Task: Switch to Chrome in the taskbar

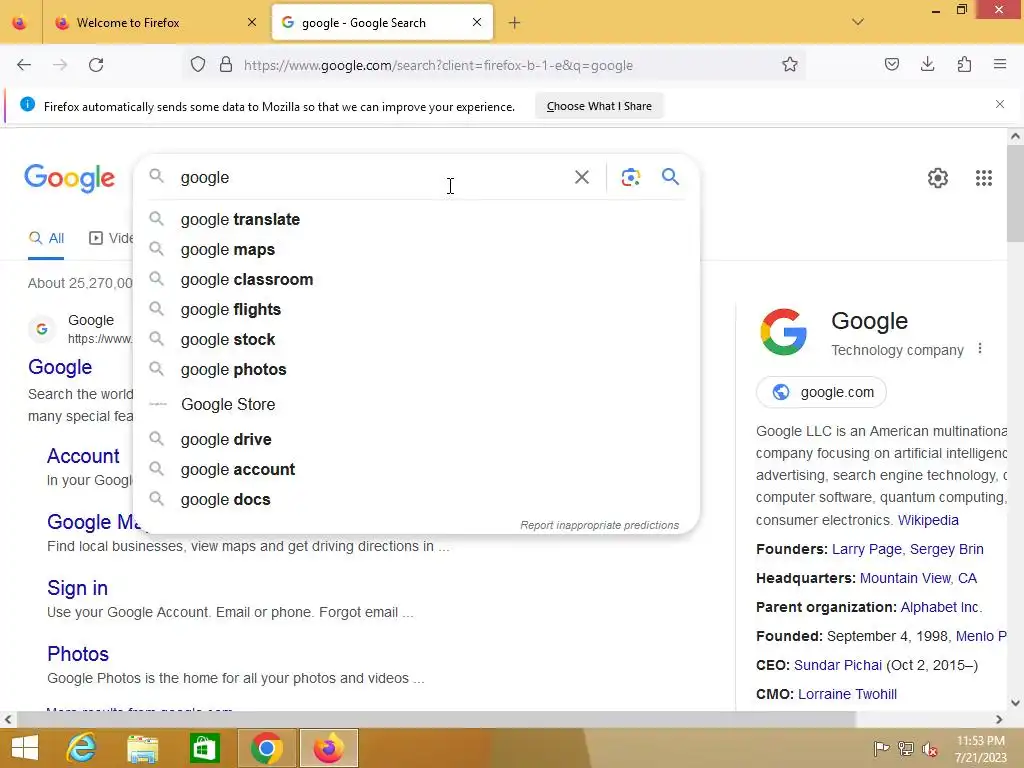Action: click(266, 748)
